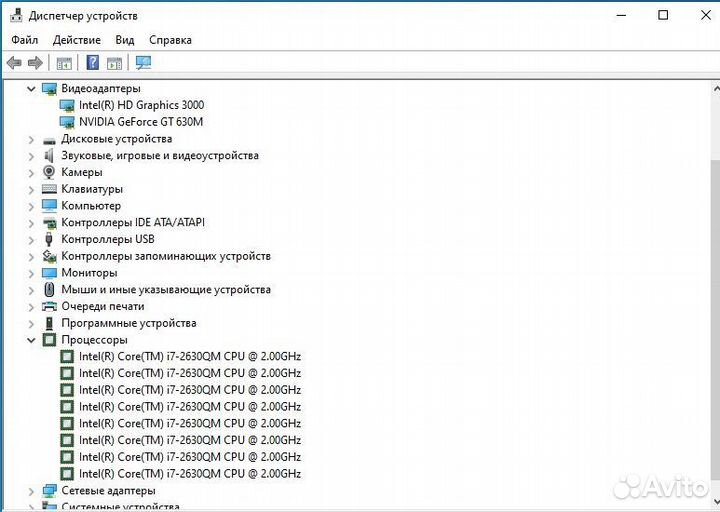720x512 pixels.
Task: Expand the Мониторы category
Action: [x=31, y=273]
